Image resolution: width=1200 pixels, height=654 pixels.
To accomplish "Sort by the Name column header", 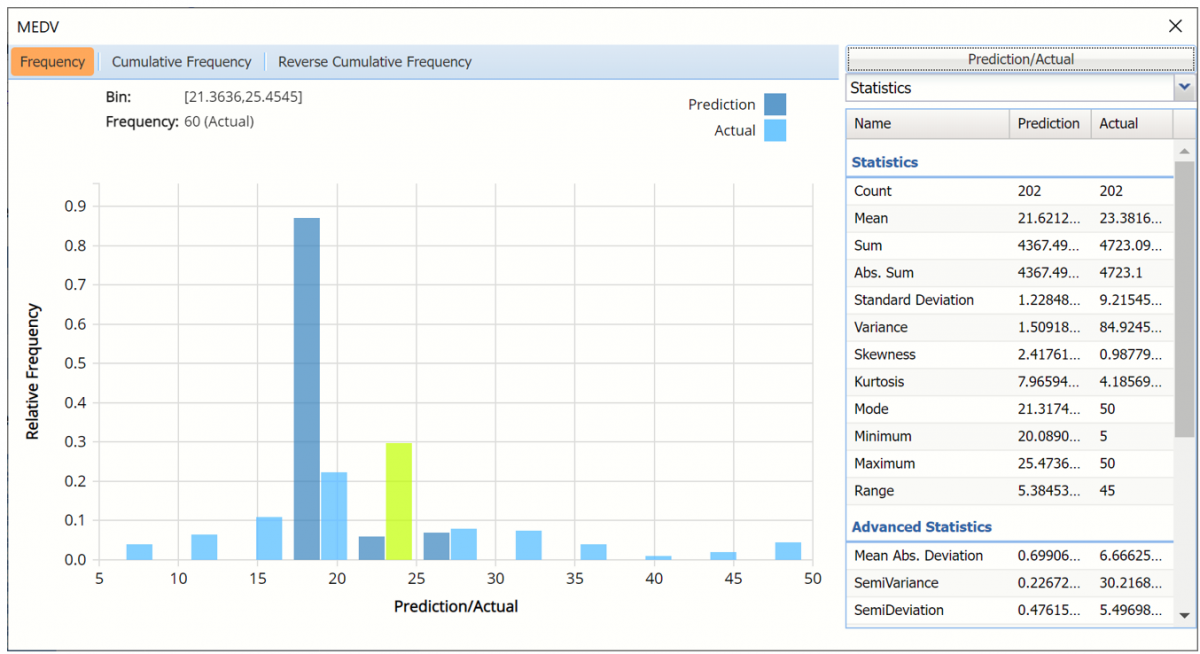I will 927,124.
